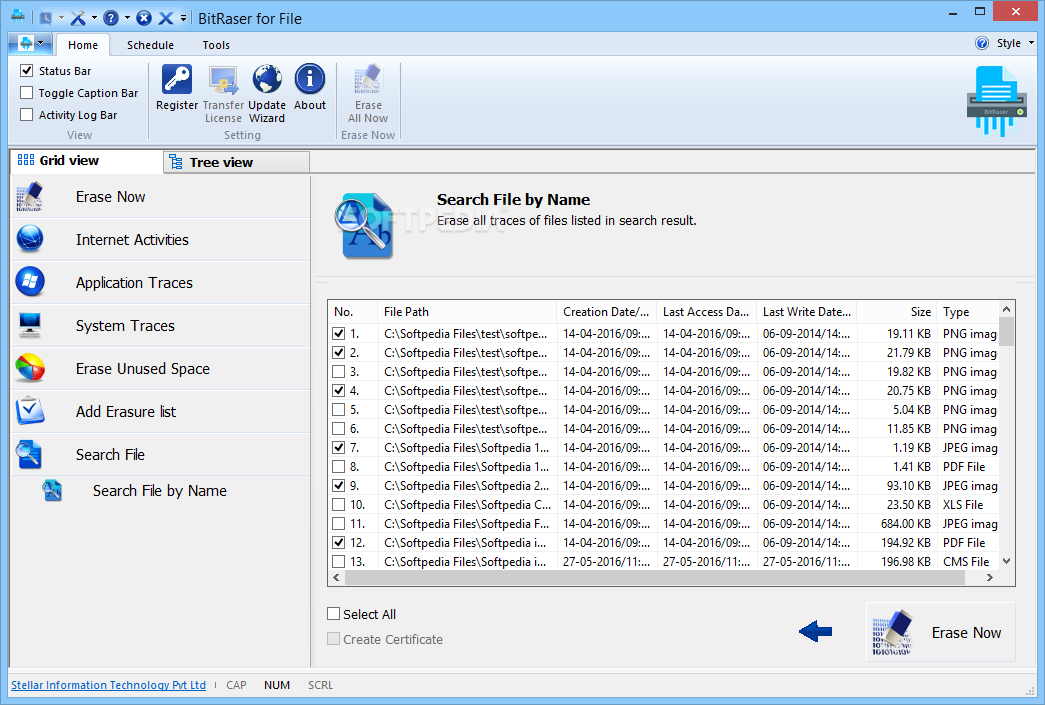Image resolution: width=1045 pixels, height=705 pixels.
Task: Select the Grid view tab
Action: 87,161
